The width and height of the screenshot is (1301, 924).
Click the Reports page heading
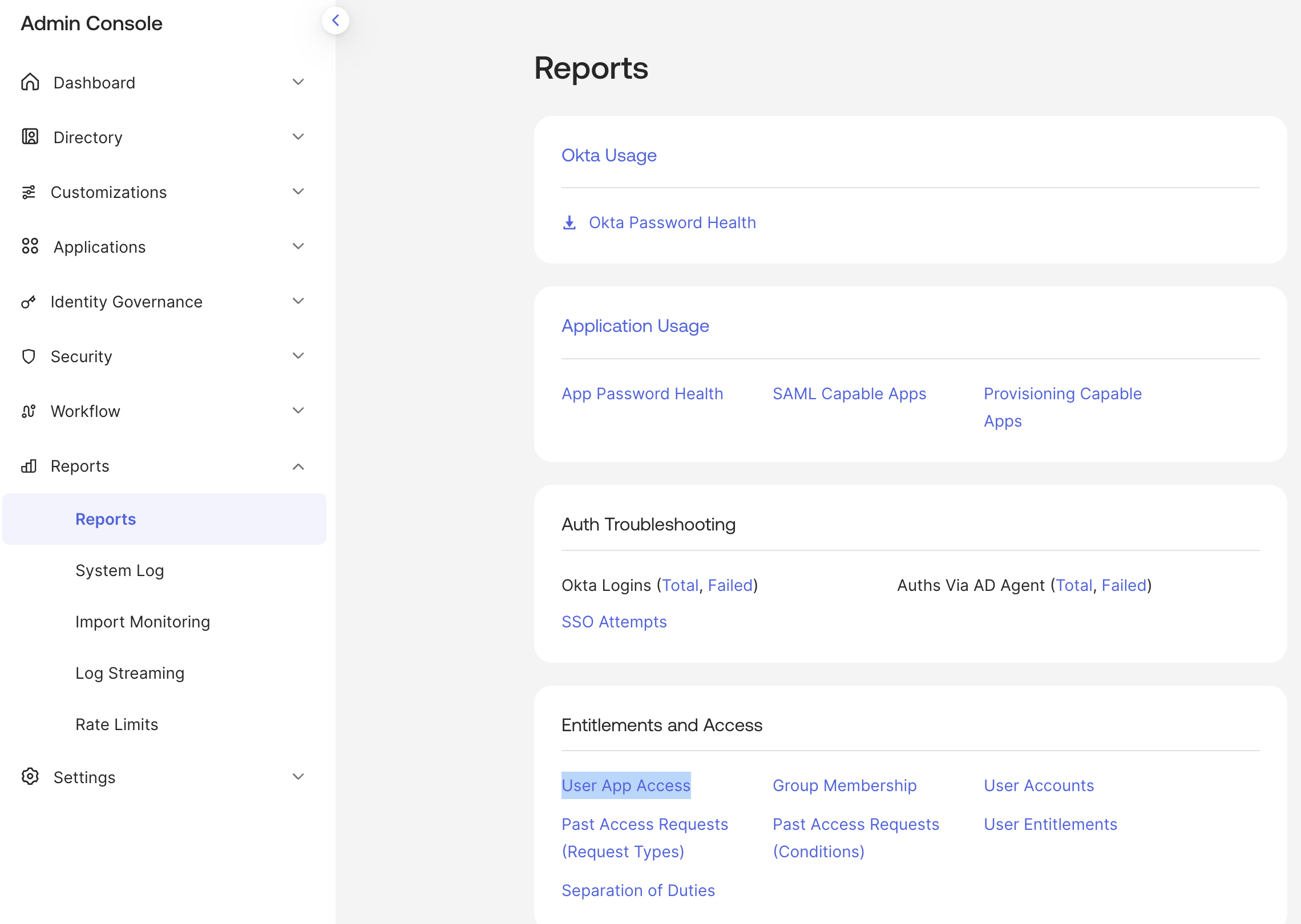[x=591, y=68]
